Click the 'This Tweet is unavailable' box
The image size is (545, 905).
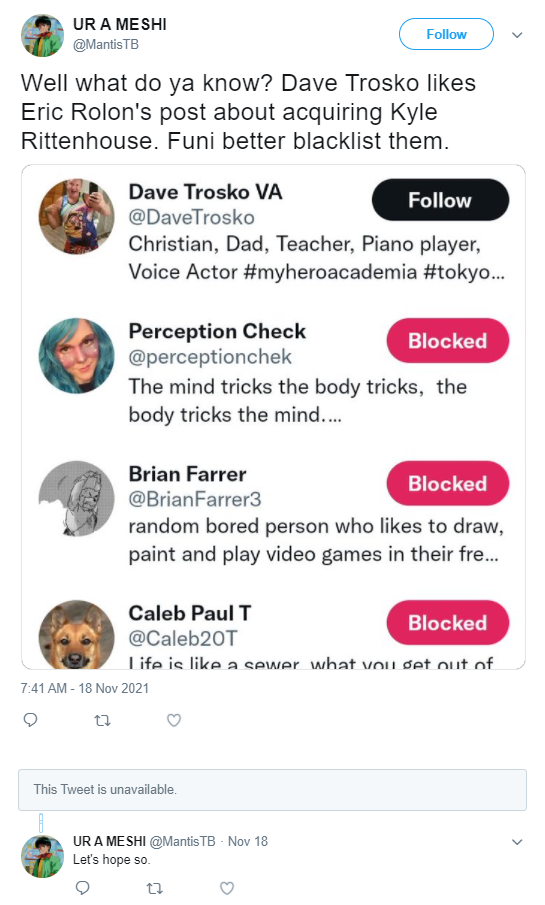coord(272,790)
